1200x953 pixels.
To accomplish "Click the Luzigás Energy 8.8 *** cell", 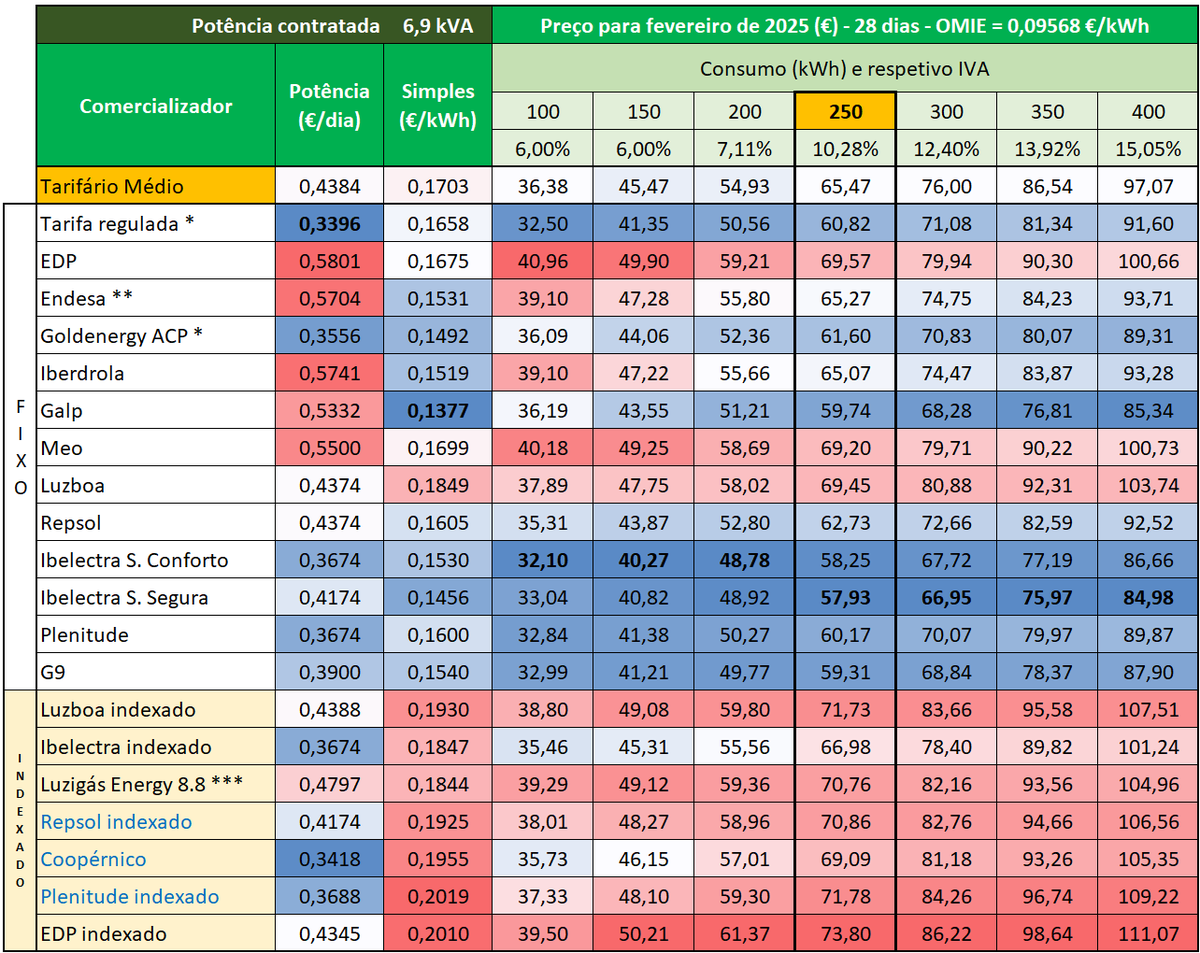I will coord(156,785).
